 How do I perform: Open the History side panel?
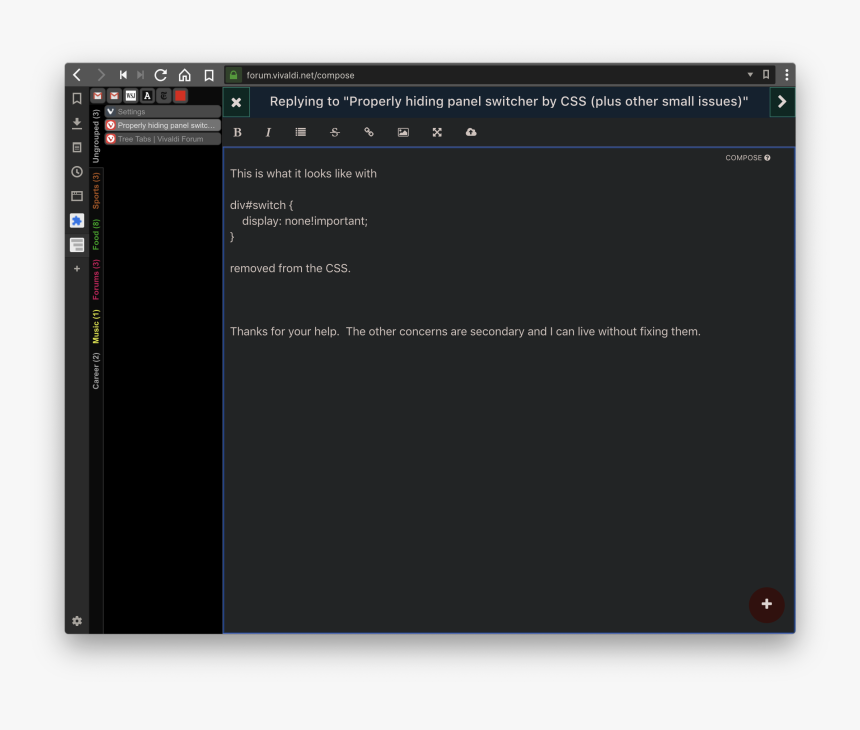point(77,172)
